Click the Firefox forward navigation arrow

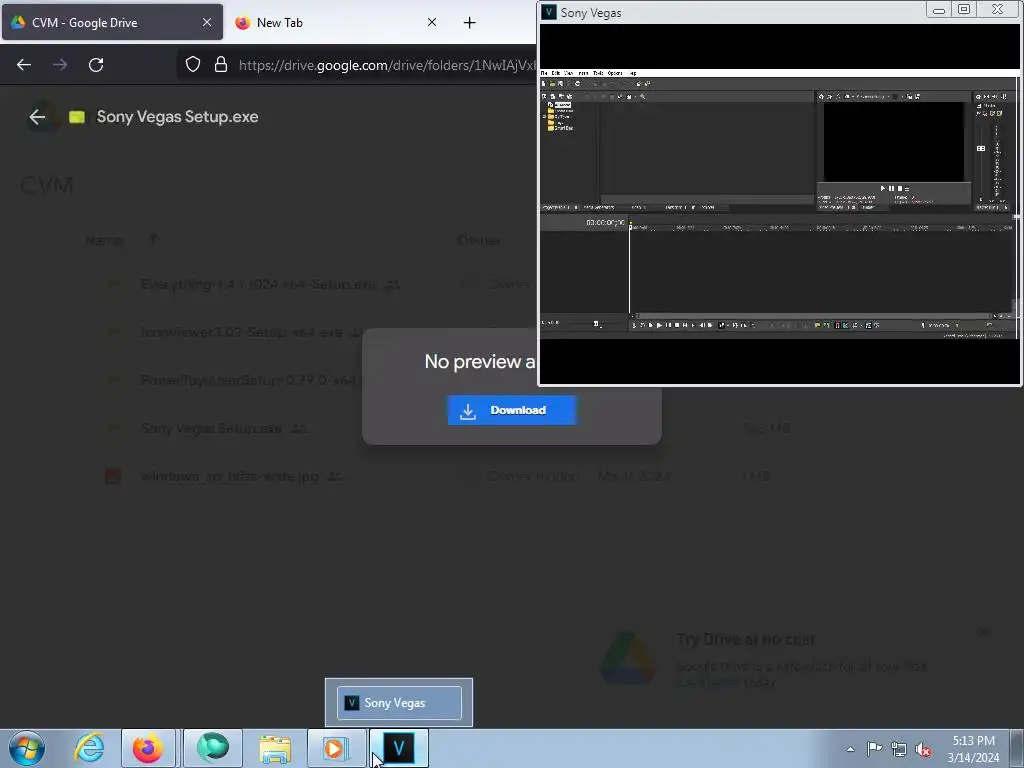60,65
